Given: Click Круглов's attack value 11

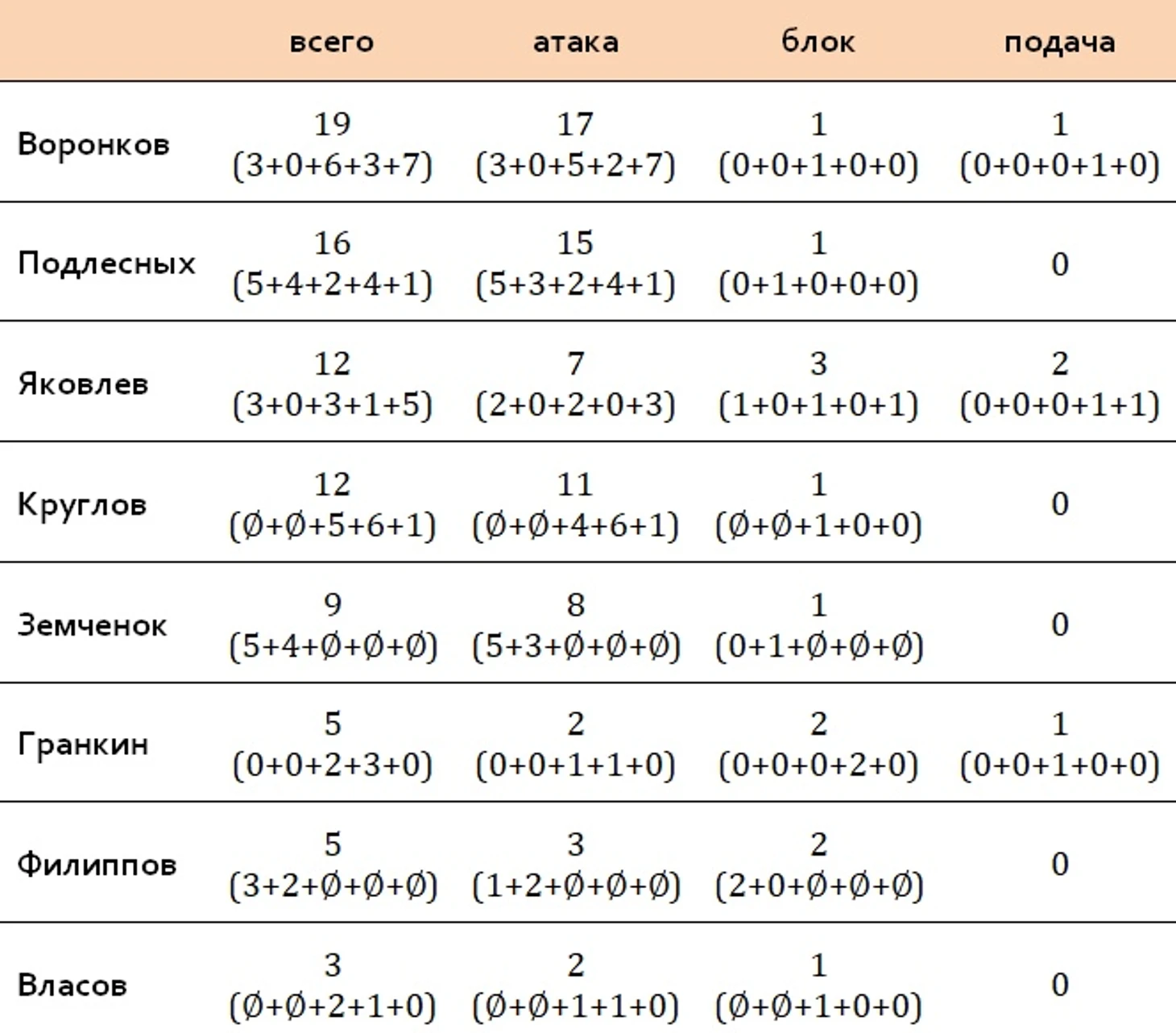Looking at the screenshot, I should point(575,484).
